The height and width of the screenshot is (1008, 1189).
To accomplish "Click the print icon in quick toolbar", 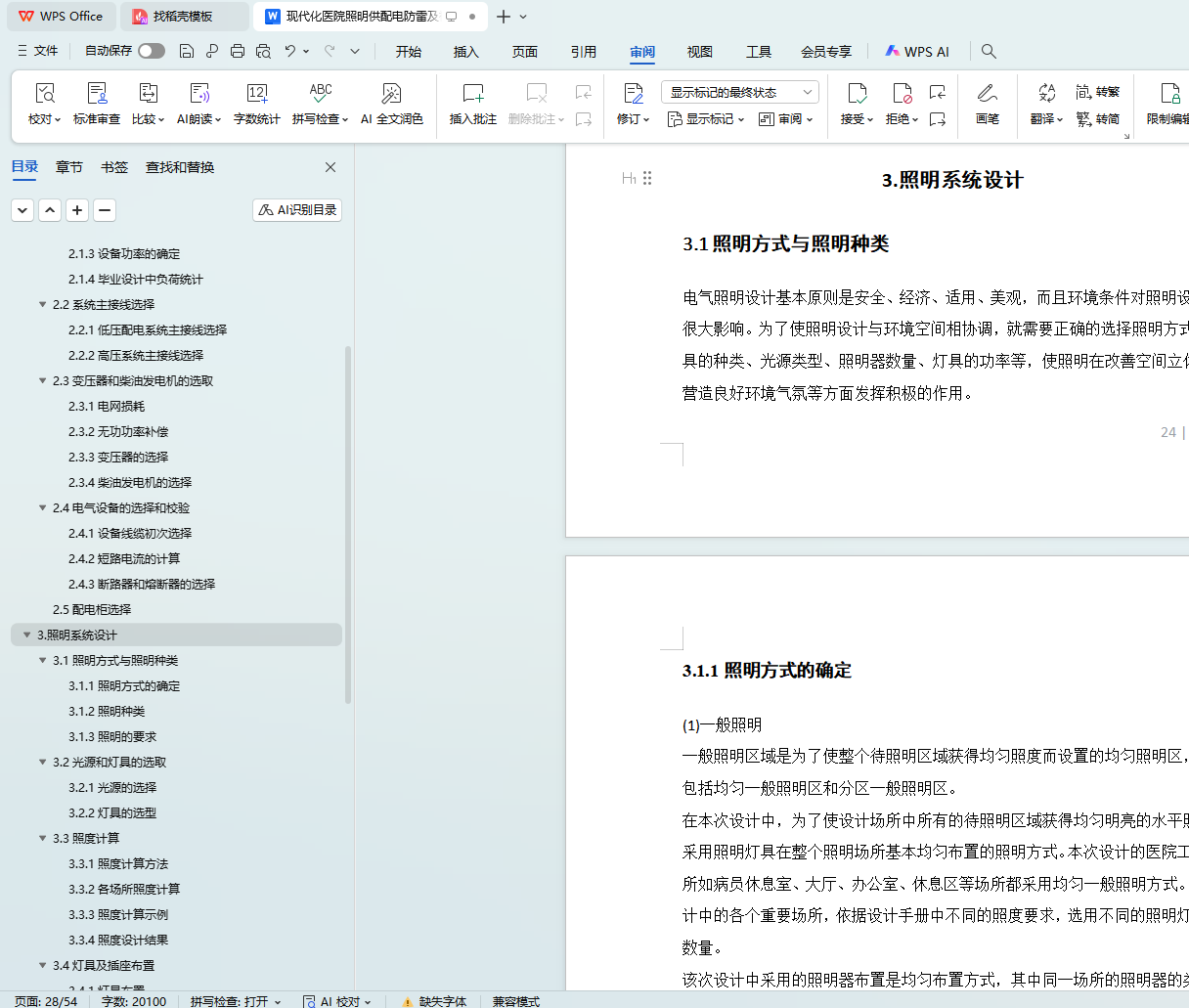I will (238, 51).
